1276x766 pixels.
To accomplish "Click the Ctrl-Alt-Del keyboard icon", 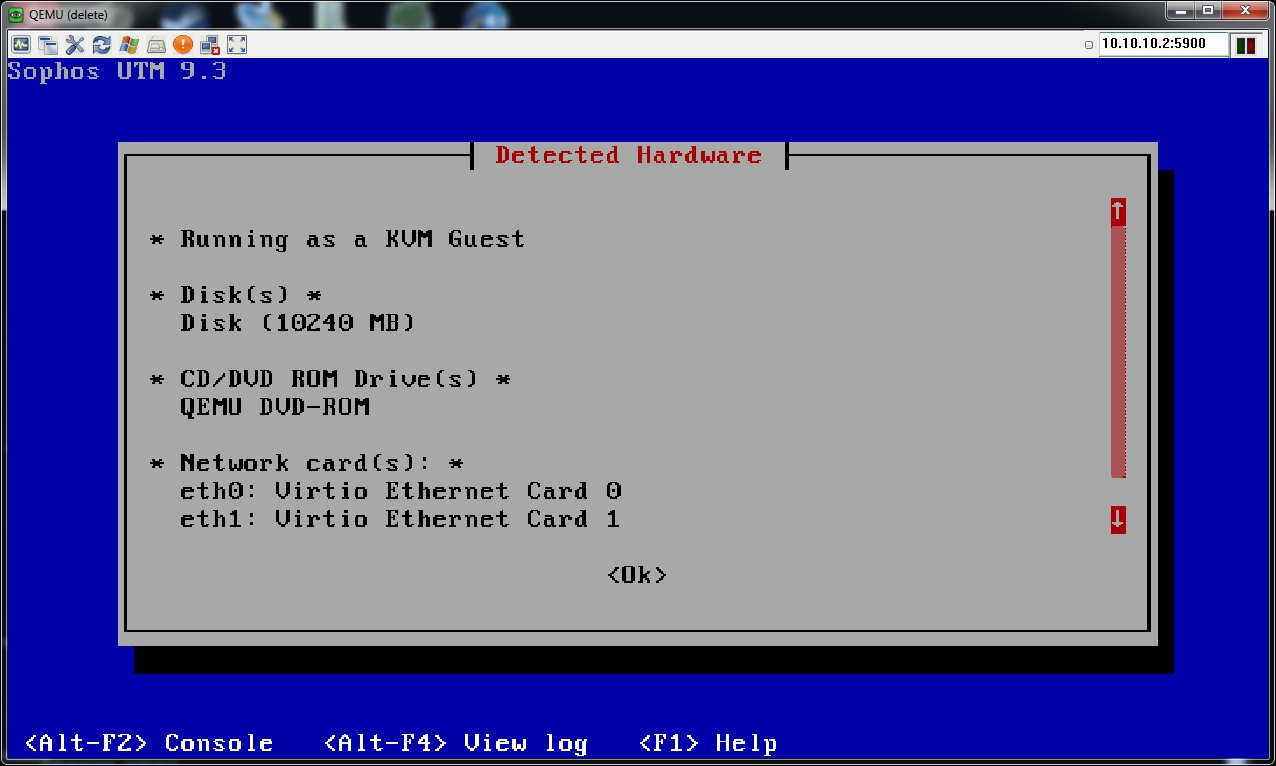I will point(156,44).
